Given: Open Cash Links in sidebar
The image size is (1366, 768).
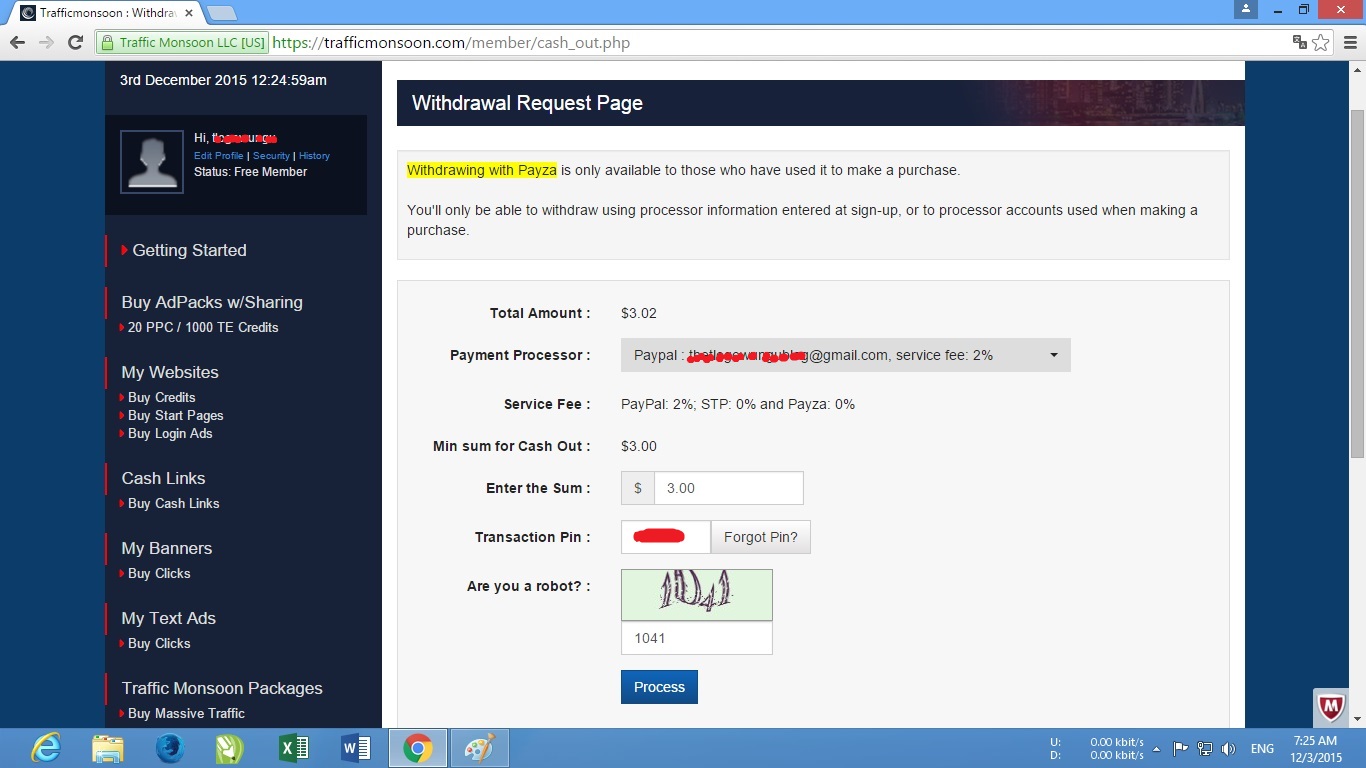Looking at the screenshot, I should (x=163, y=478).
